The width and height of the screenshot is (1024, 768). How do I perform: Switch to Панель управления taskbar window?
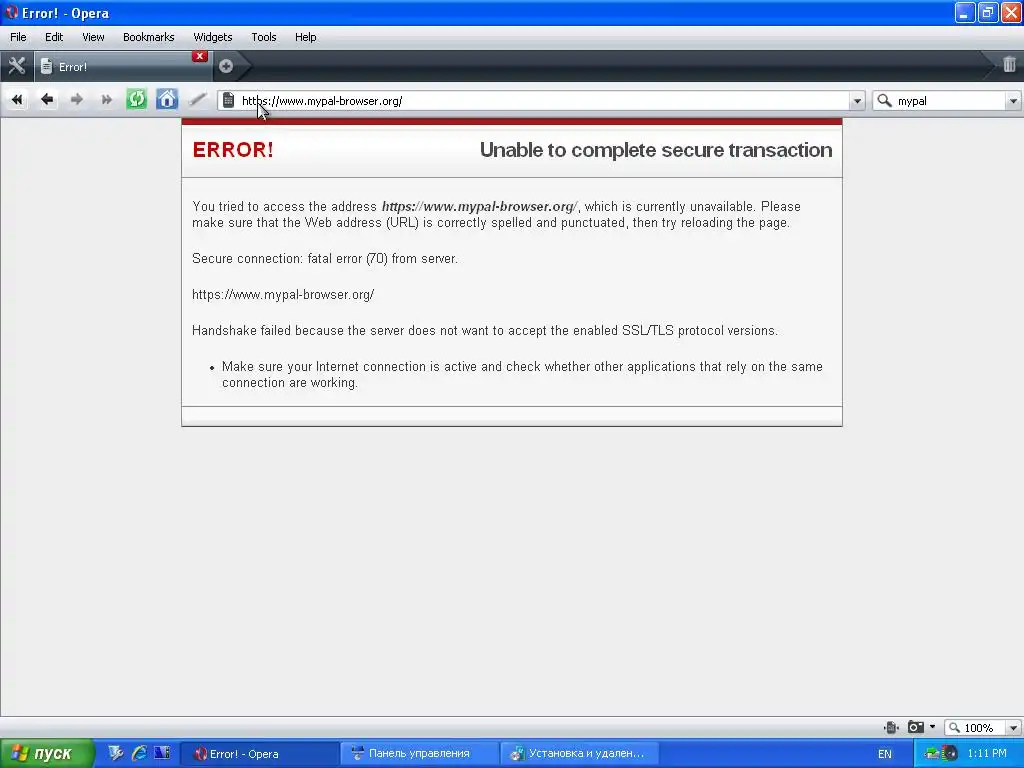pos(419,754)
